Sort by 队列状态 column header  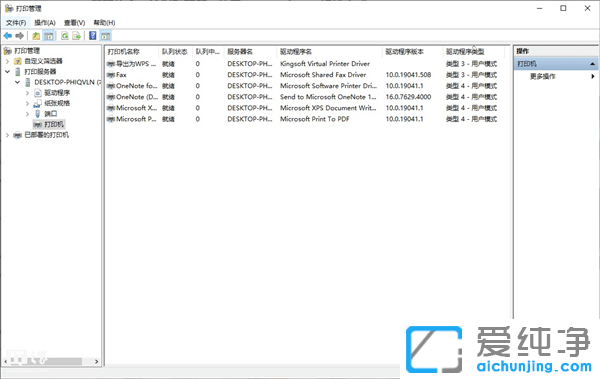point(175,52)
